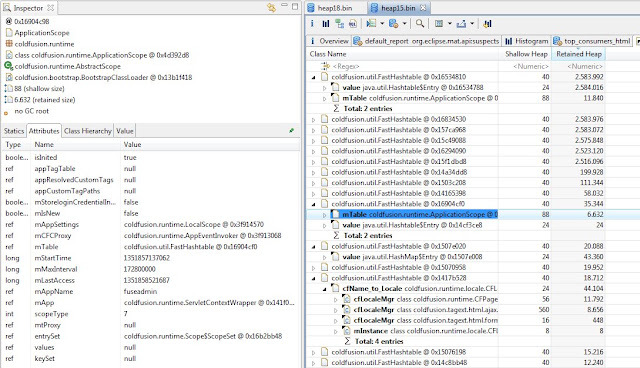Sort by Retained Heap column header
The image size is (640, 368).
(x=578, y=54)
